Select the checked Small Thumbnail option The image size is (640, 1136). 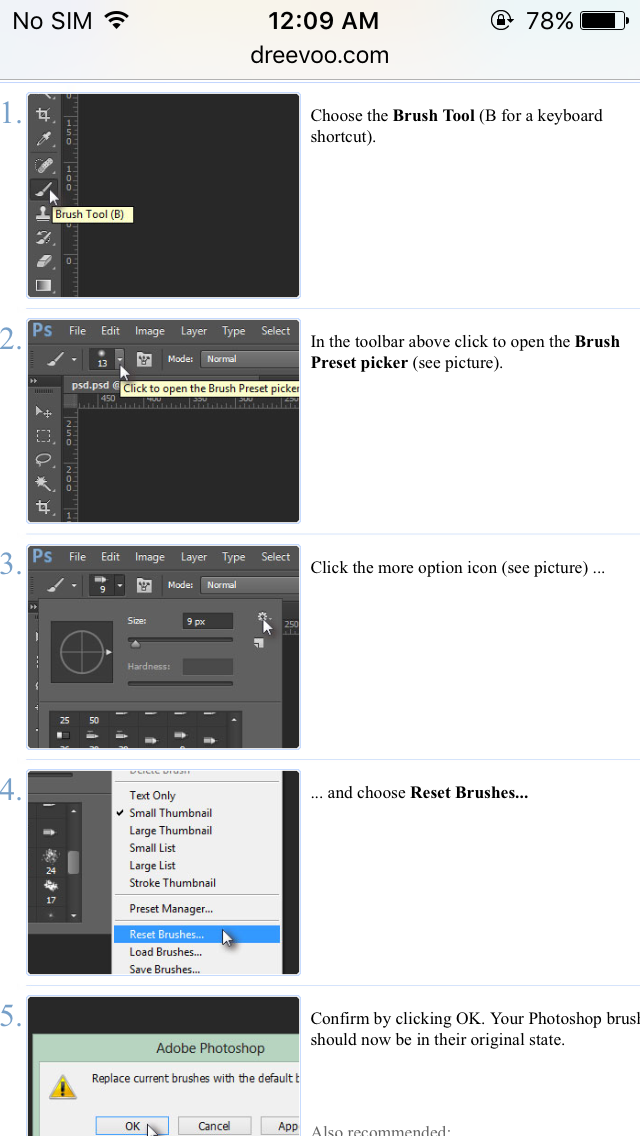(x=170, y=813)
